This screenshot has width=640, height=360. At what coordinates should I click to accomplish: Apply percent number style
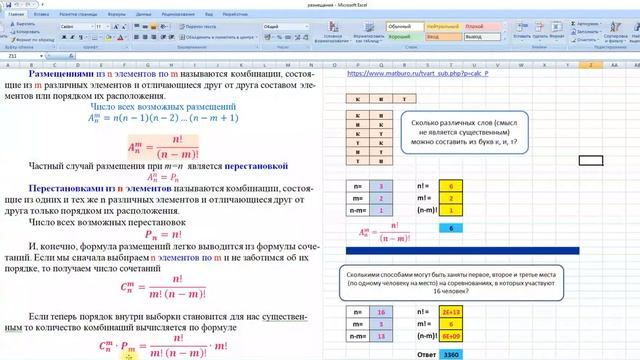pos(279,37)
